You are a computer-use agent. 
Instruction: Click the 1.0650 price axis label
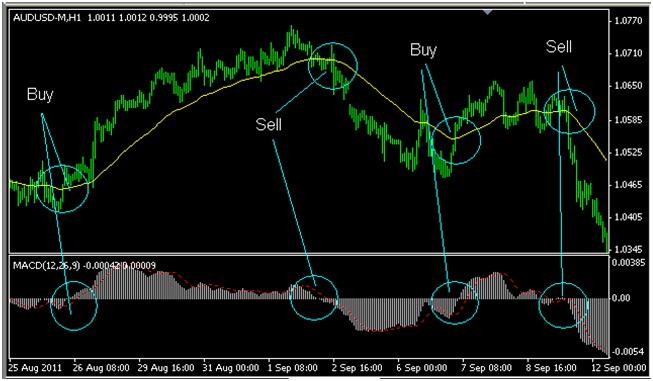tap(628, 86)
